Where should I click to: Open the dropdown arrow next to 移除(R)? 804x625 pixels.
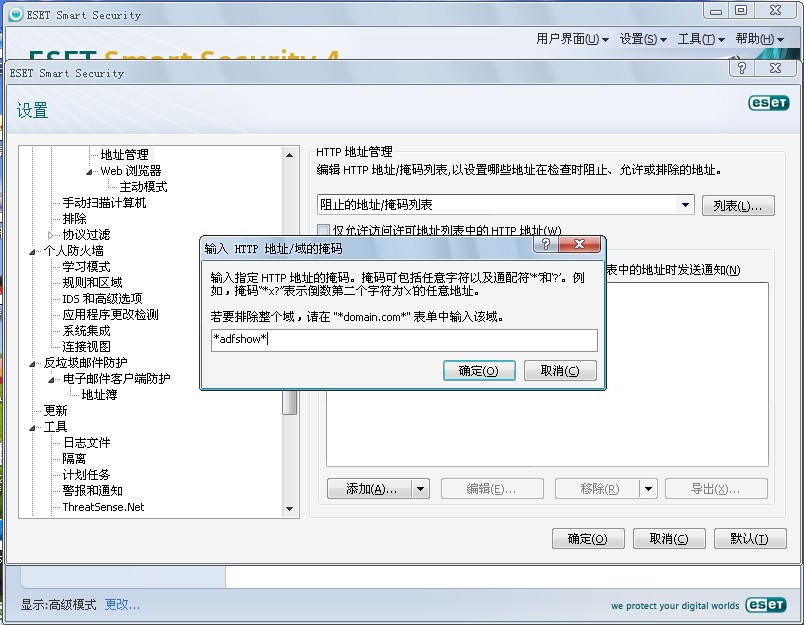(649, 489)
